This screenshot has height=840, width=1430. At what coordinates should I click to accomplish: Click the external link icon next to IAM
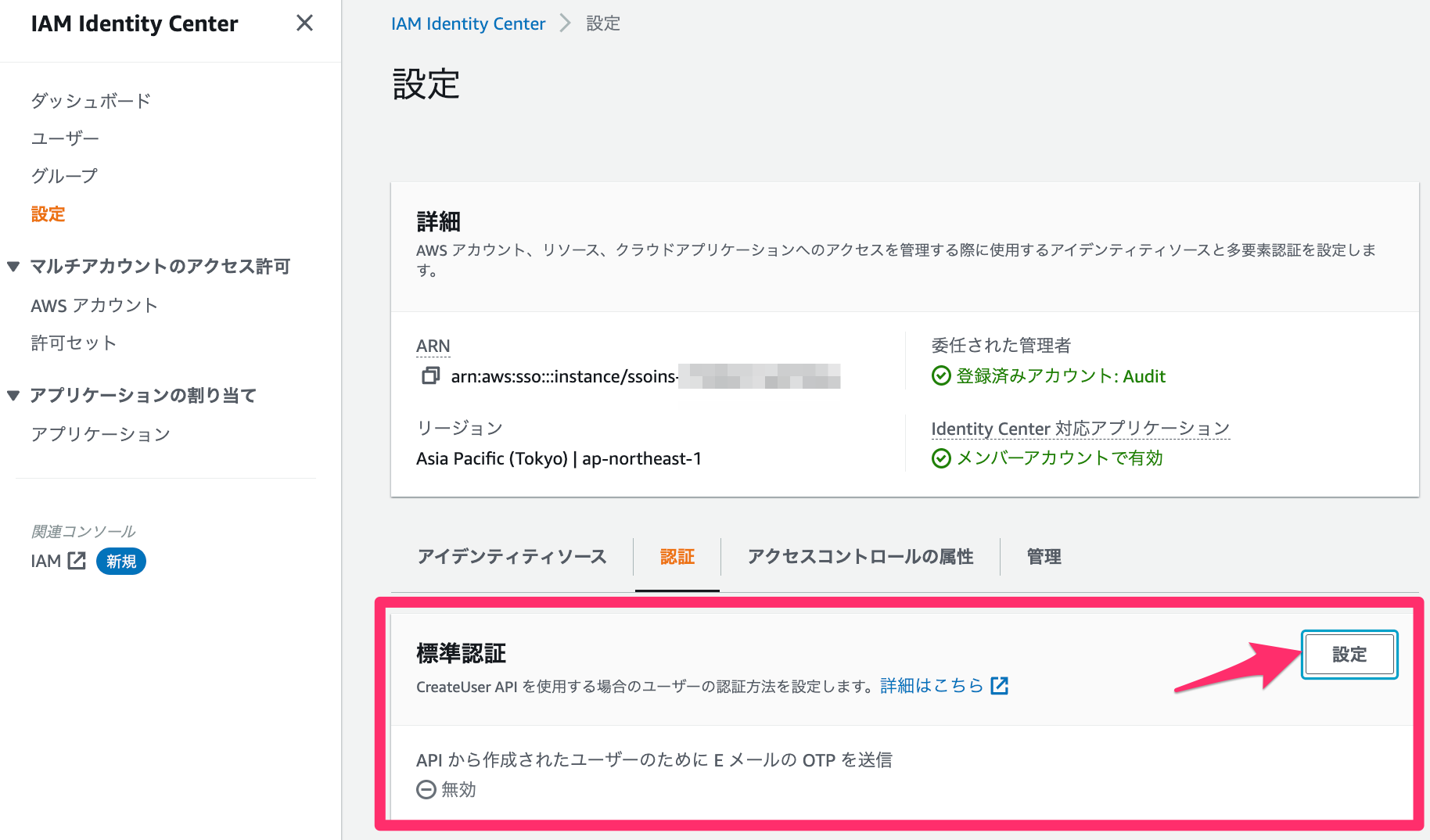(77, 561)
